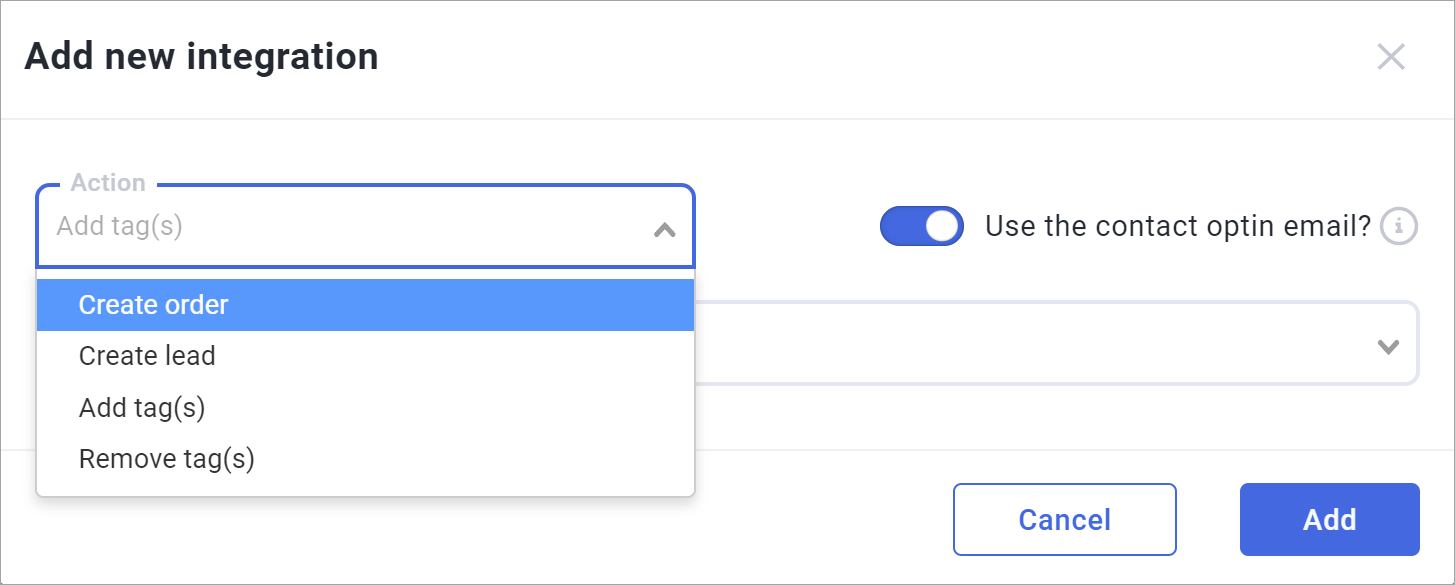Click the info icon beside optin email
This screenshot has width=1455, height=585.
(x=1399, y=227)
